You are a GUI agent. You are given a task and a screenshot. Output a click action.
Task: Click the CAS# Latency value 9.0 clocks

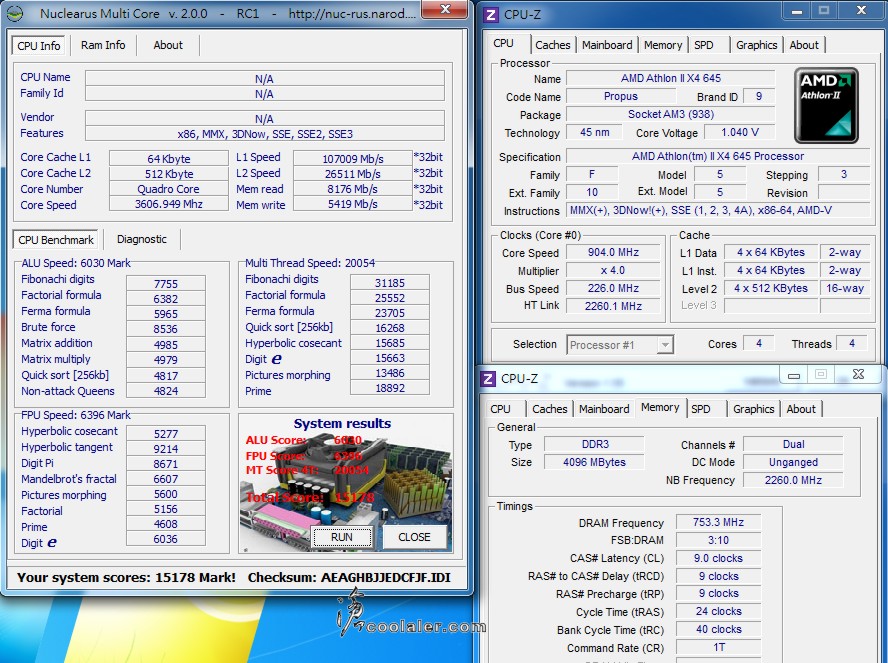(718, 558)
